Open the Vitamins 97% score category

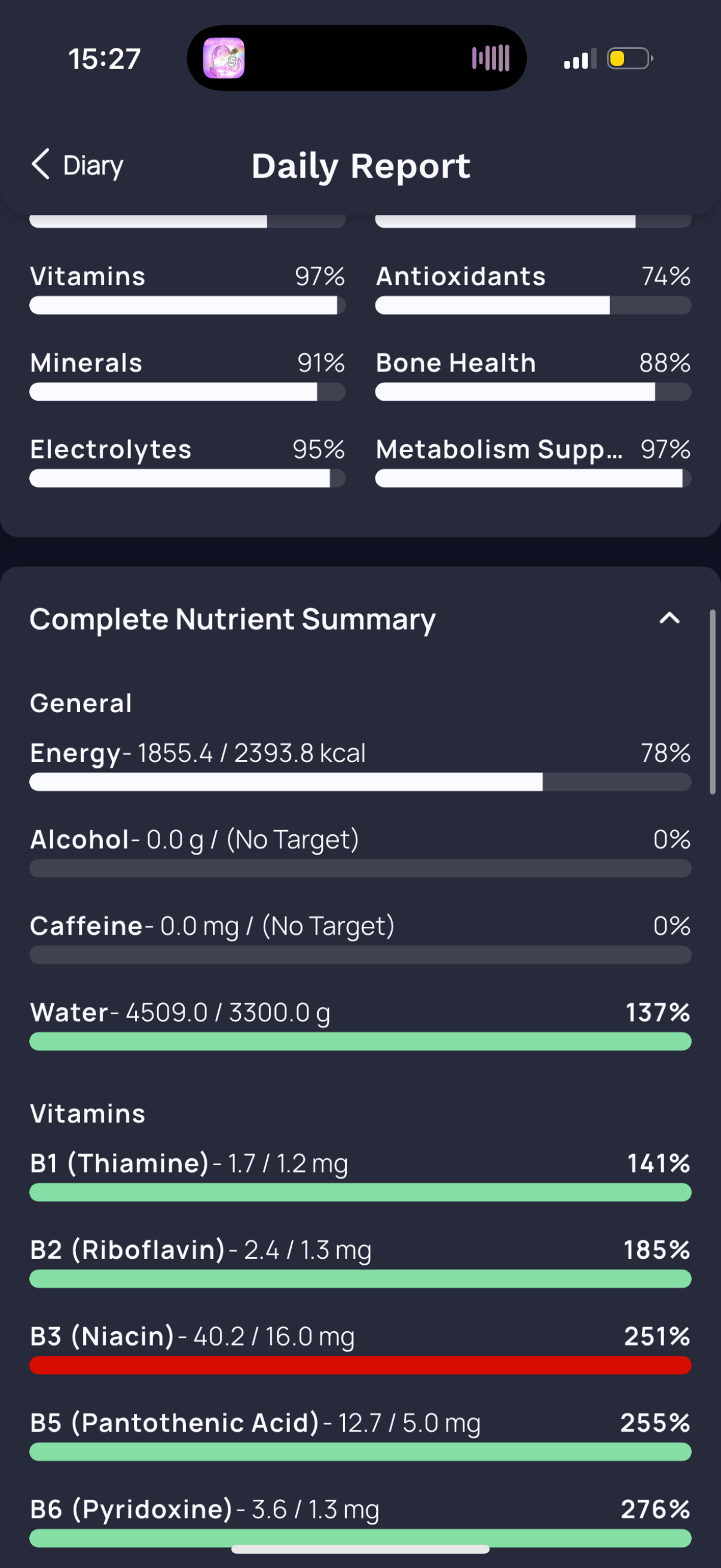pos(187,288)
